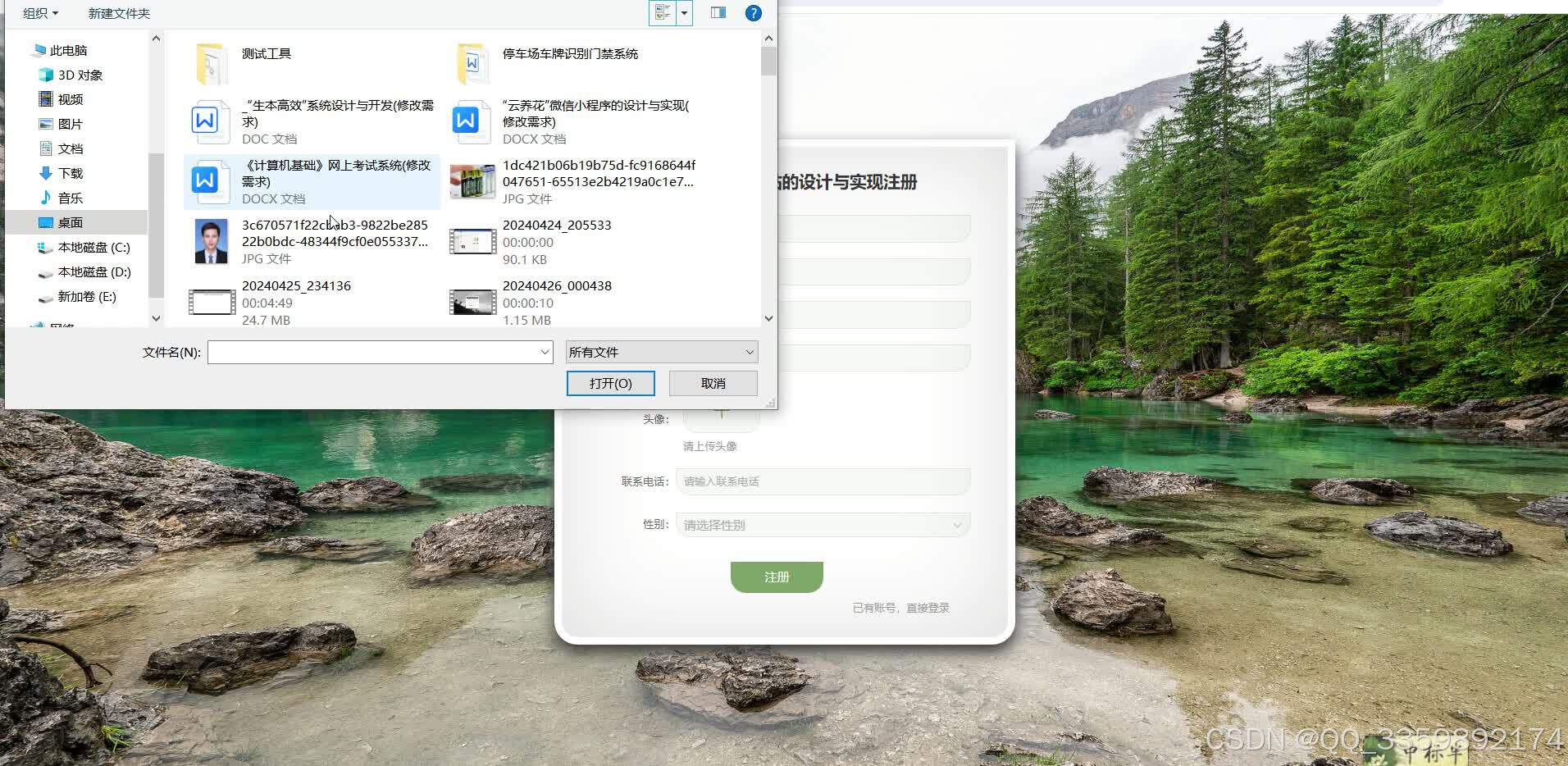Click file name 20240424_205533
Viewport: 1568px width, 766px height.
pos(557,225)
